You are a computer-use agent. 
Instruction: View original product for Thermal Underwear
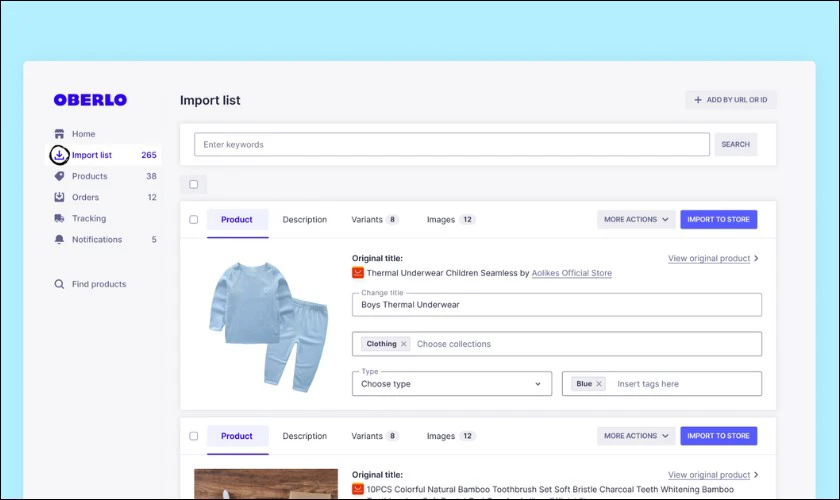(709, 258)
